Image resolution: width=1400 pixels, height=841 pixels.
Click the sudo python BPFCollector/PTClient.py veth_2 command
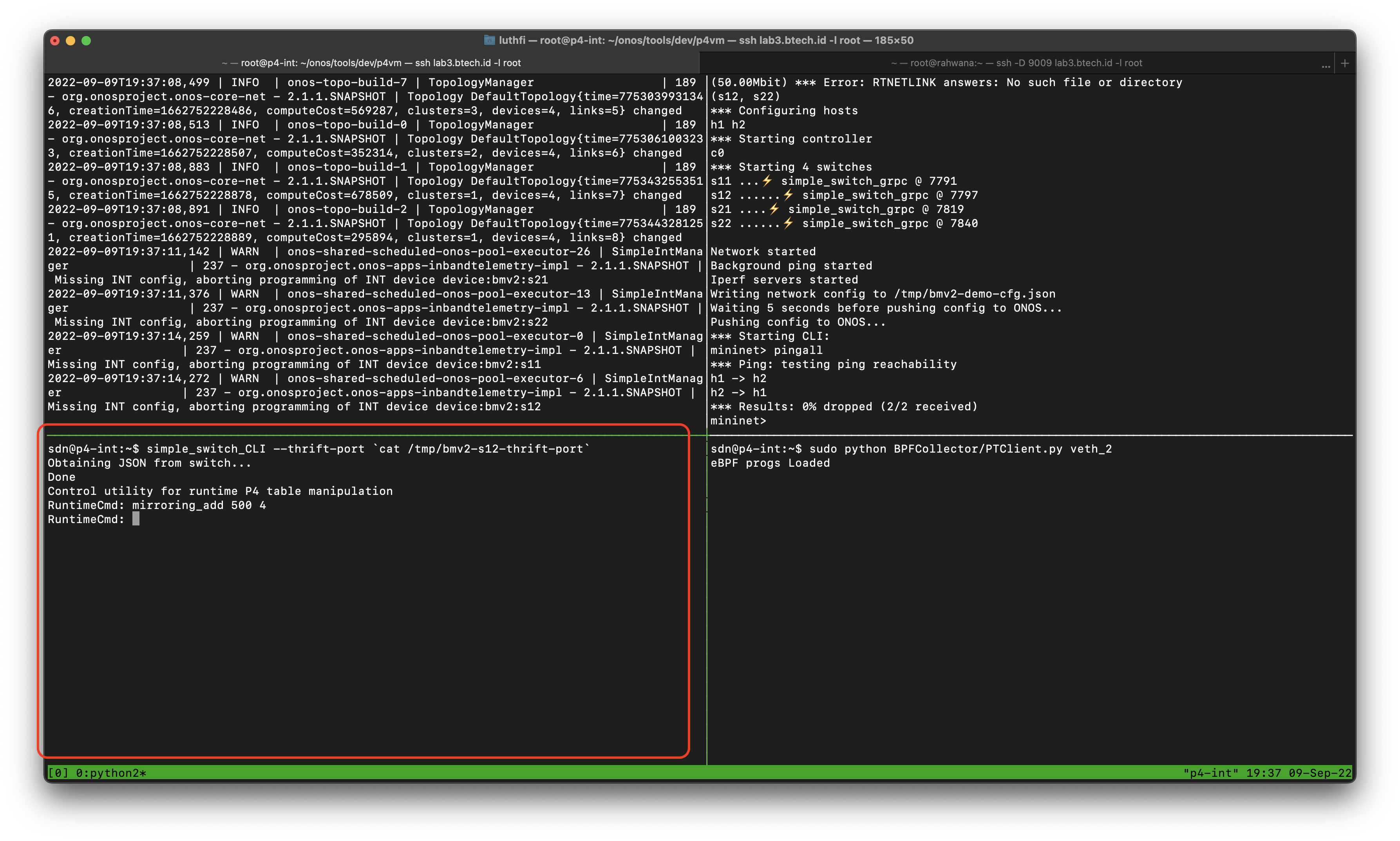click(960, 449)
